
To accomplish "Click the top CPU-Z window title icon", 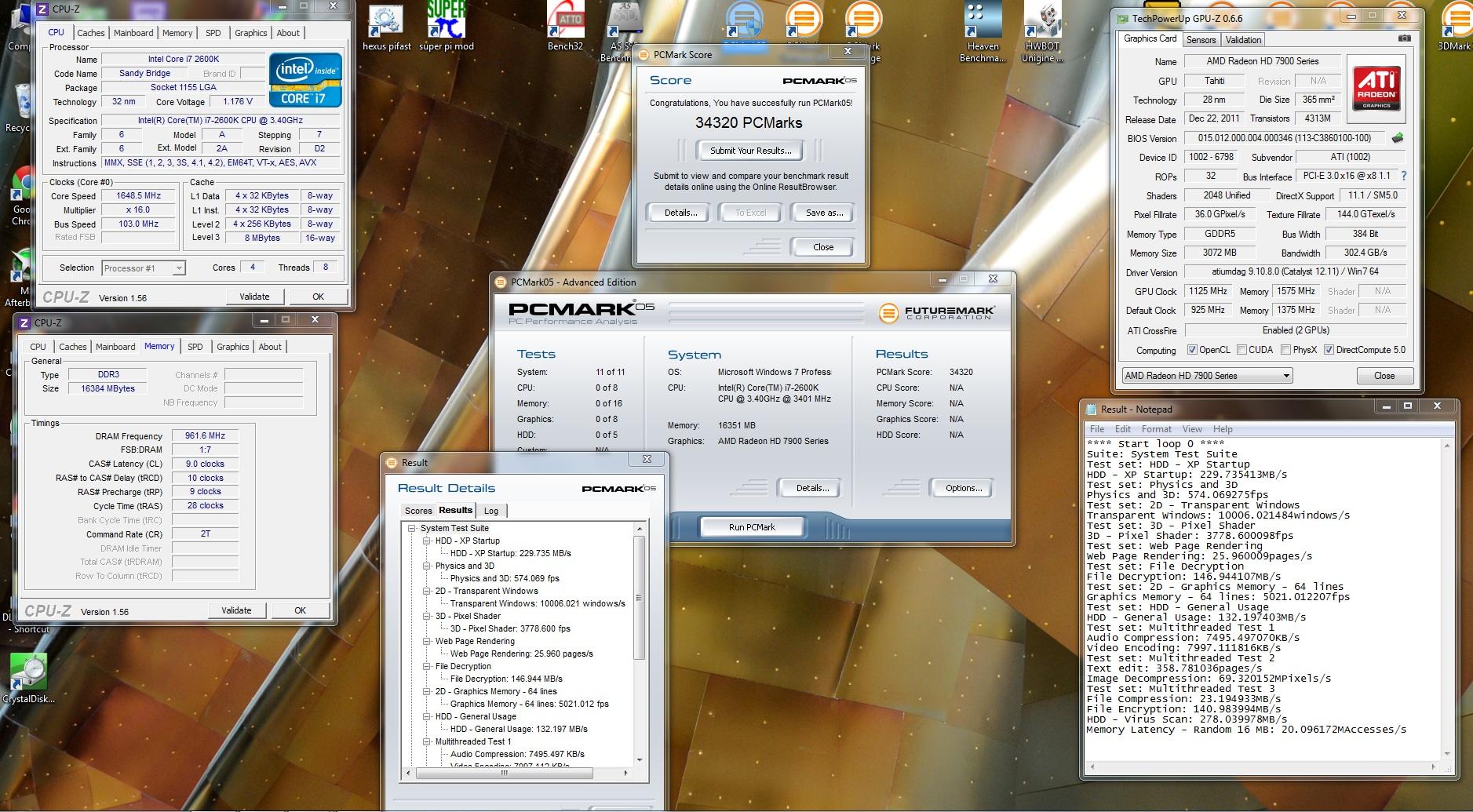I will tap(42, 9).
